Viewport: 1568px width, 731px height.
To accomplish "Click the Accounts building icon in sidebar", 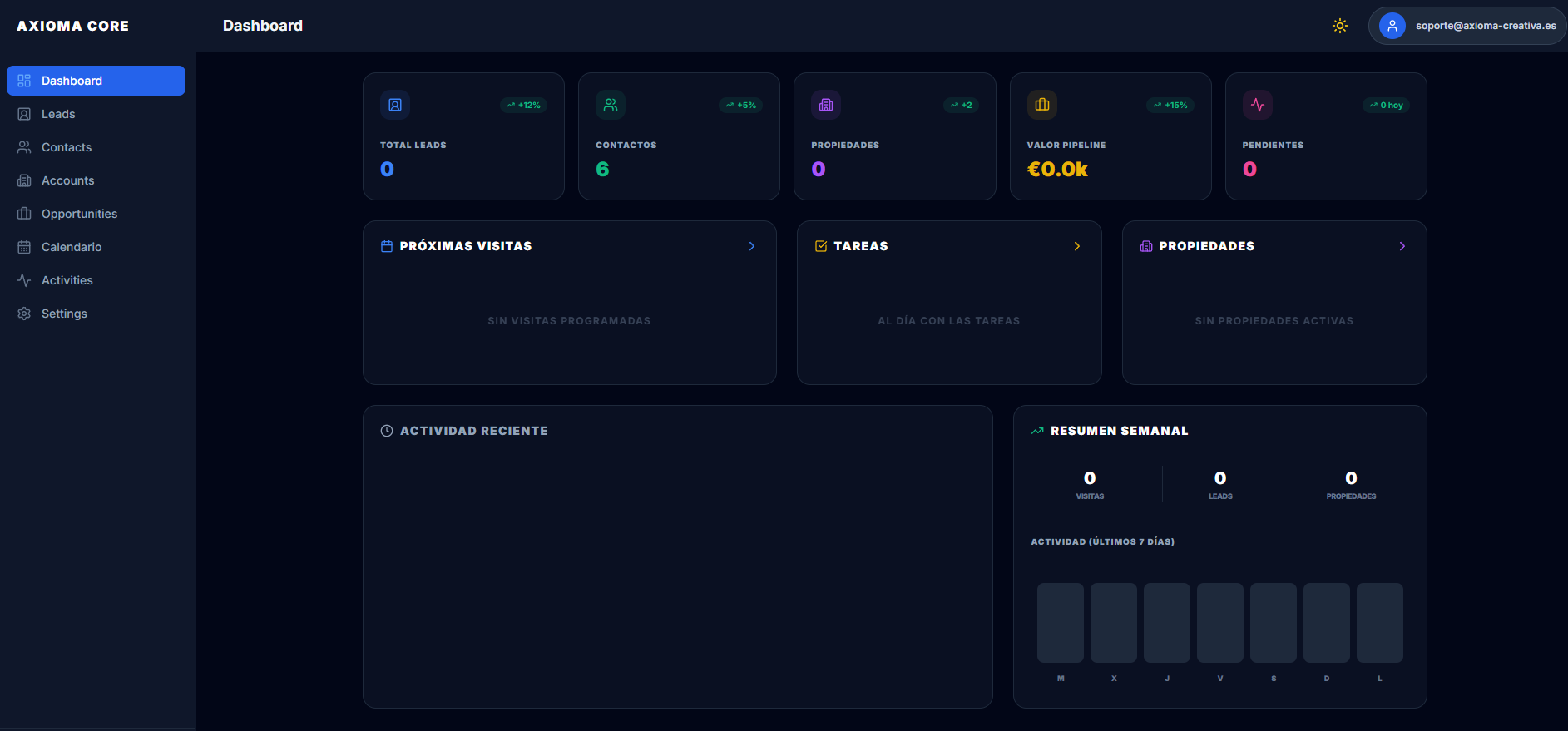I will tap(24, 180).
